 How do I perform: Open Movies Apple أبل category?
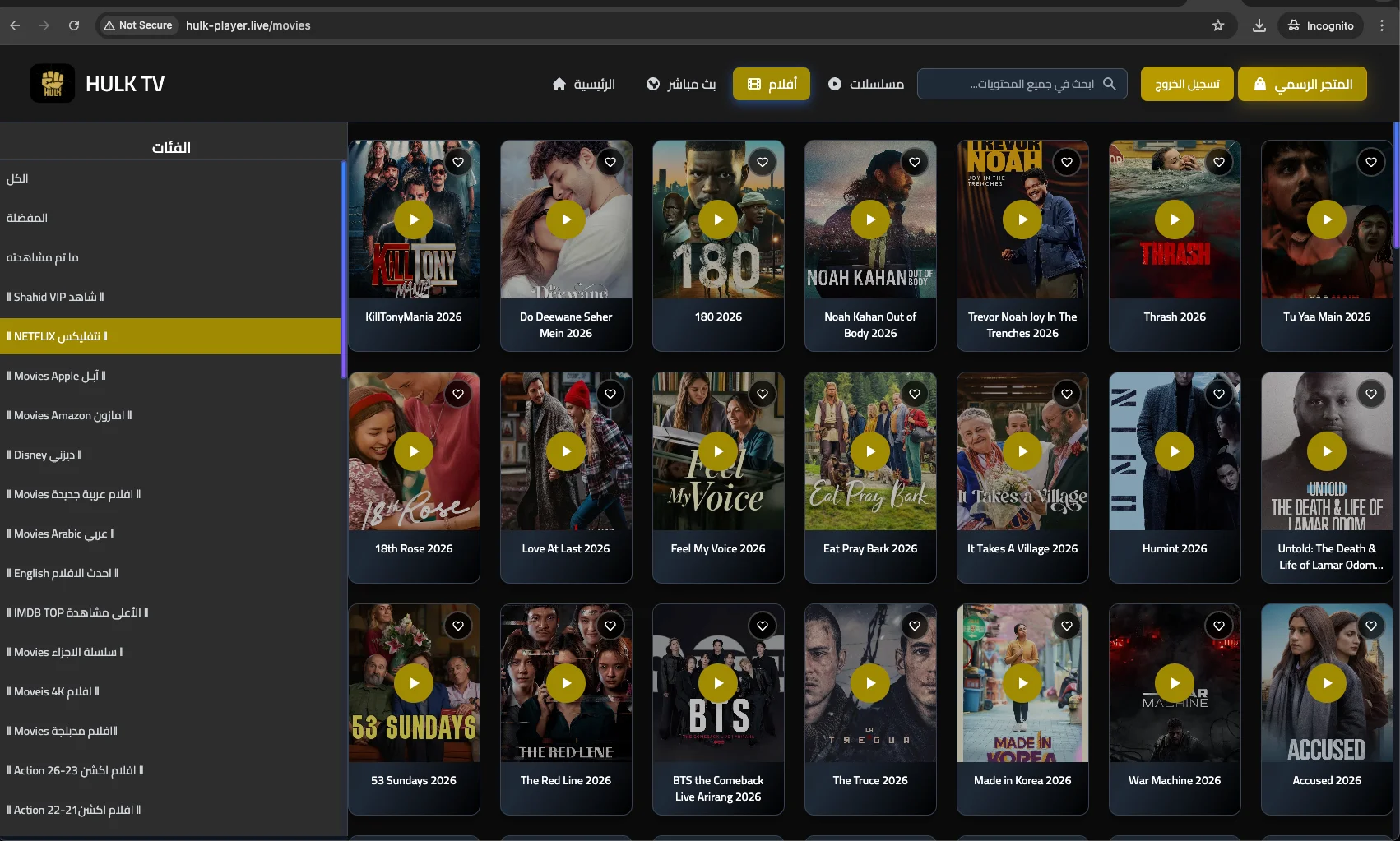(x=170, y=376)
